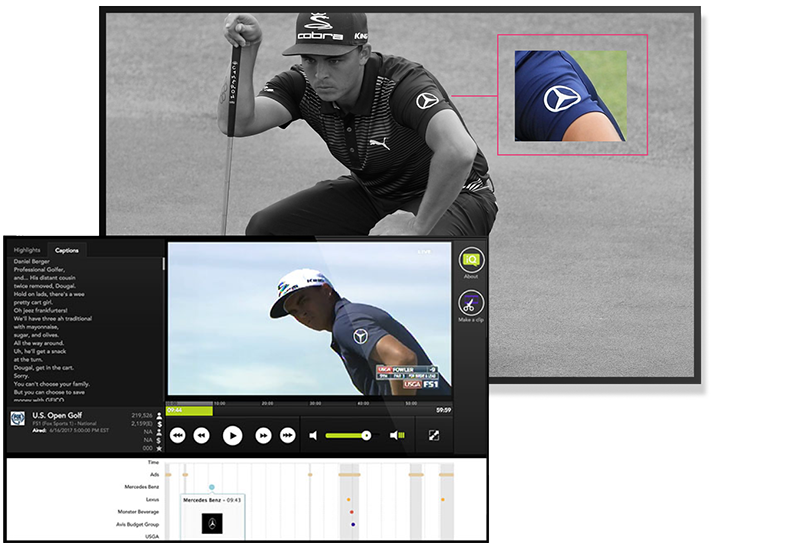Viewport: 800px width, 543px height.
Task: Click the single fast-forward button
Action: (263, 435)
